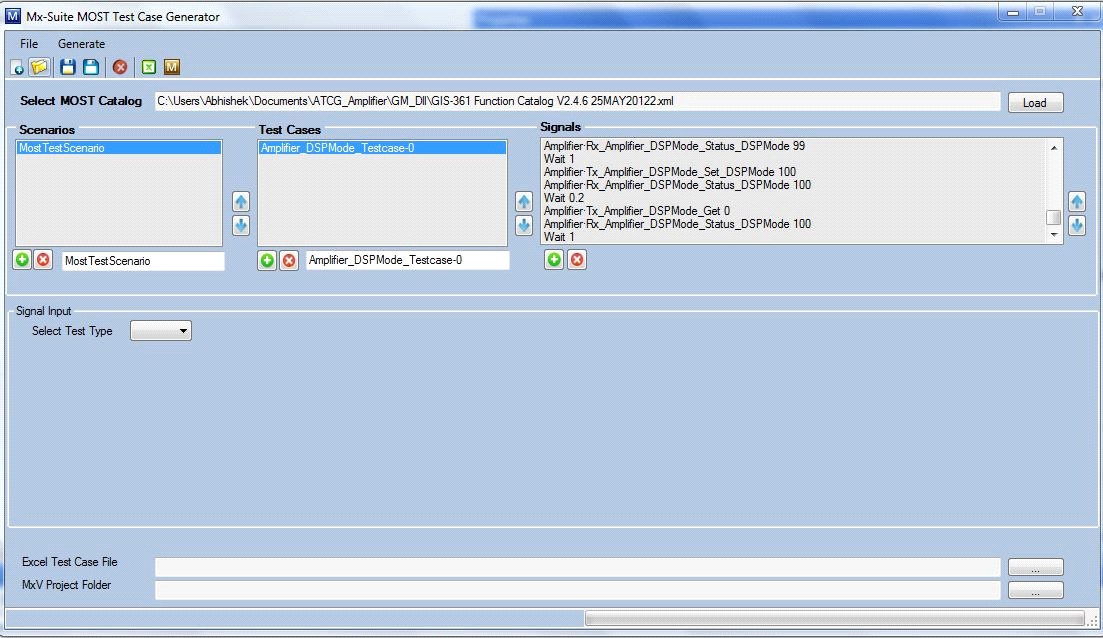This screenshot has width=1103, height=638.
Task: Select the Rx_Amplifier_DSPMode_Status_DSPMode 99 signal row
Action: (793, 146)
